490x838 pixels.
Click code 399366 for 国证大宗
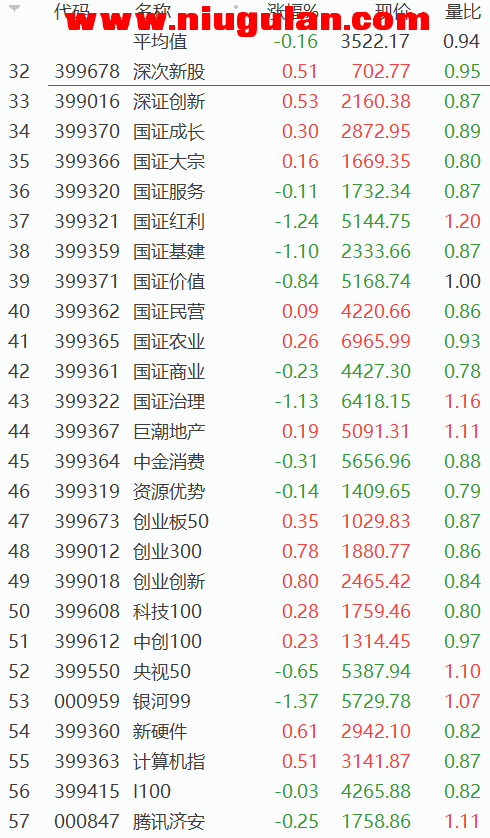pos(87,161)
